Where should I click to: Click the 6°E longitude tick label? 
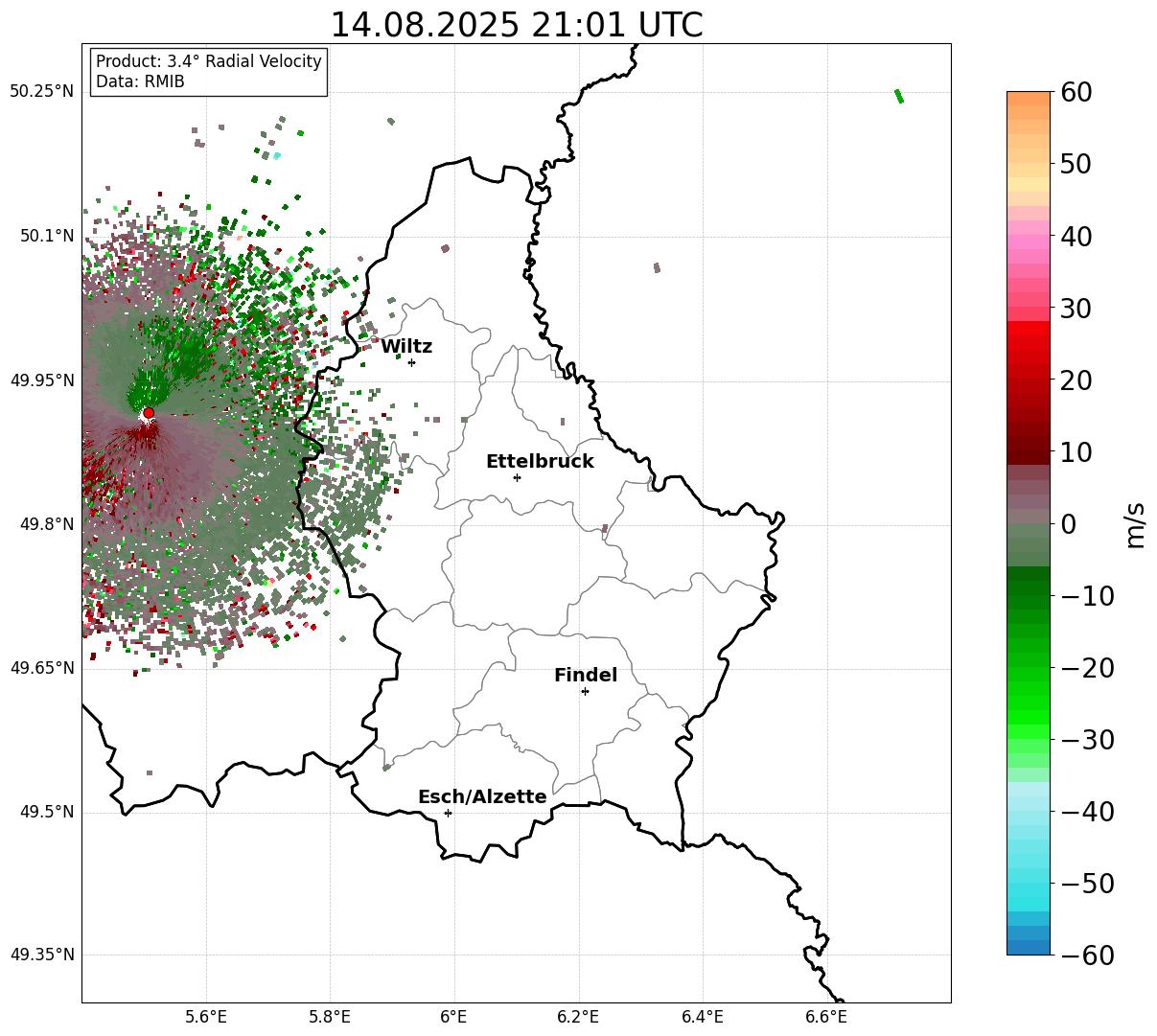click(454, 1016)
